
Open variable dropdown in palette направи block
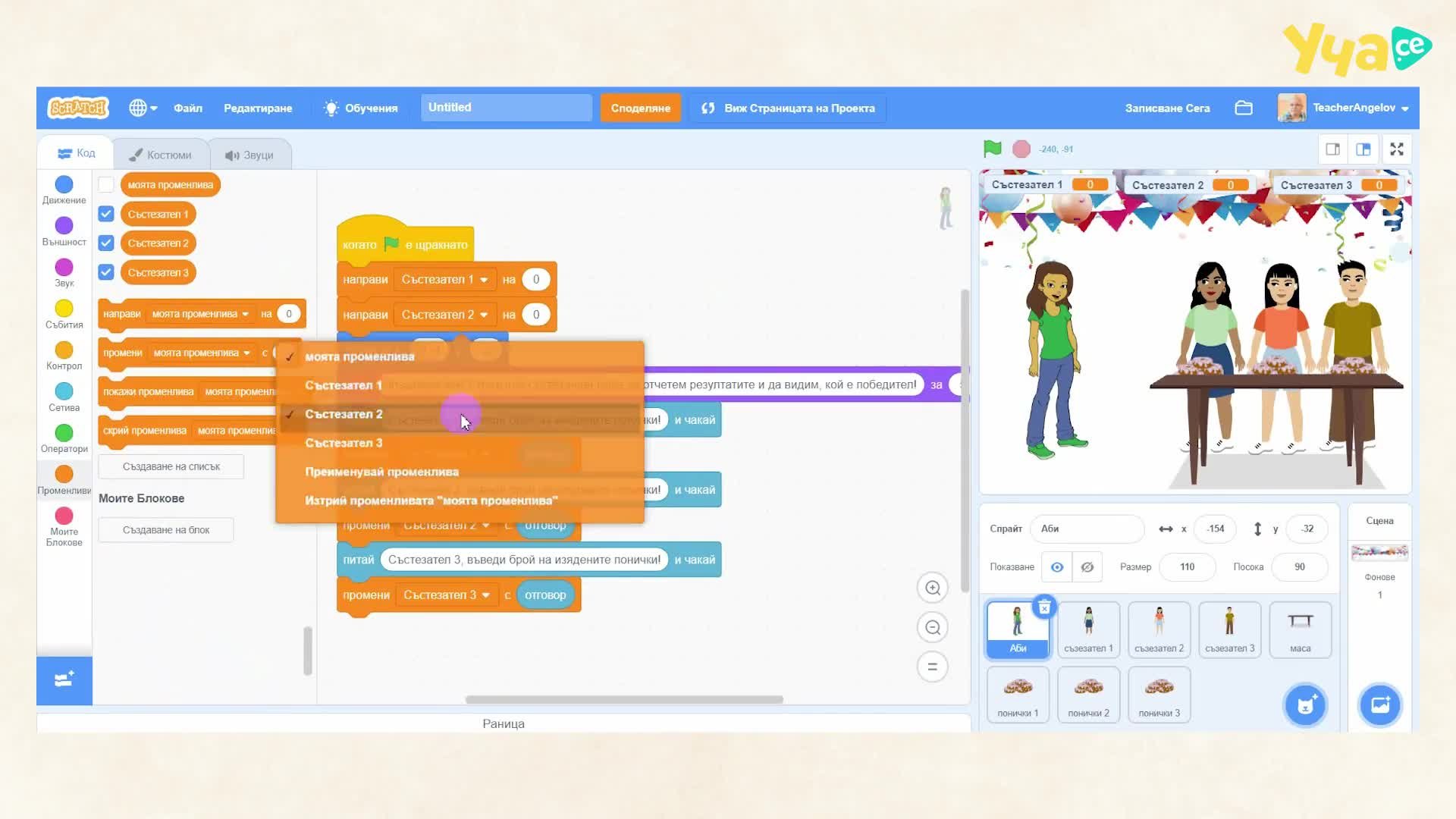(x=200, y=314)
